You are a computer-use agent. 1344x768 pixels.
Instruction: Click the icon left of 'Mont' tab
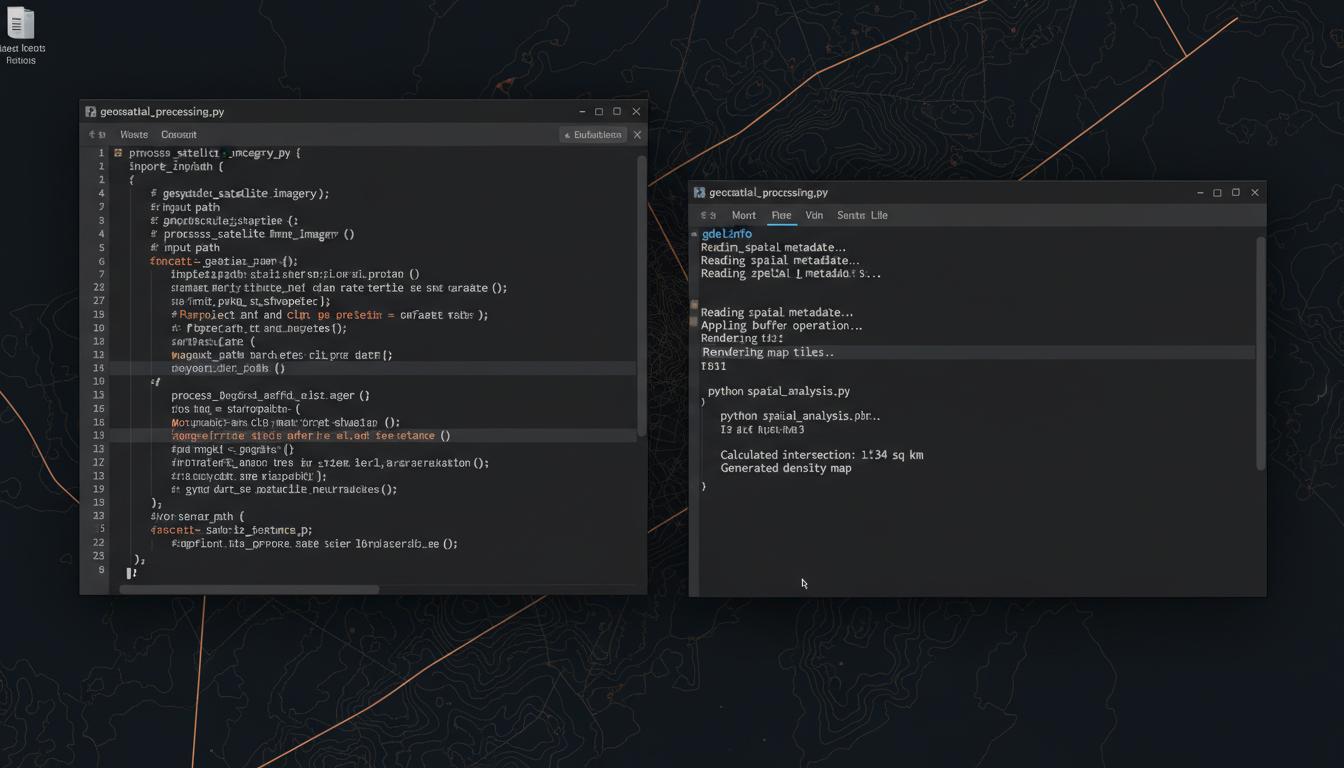click(x=707, y=216)
